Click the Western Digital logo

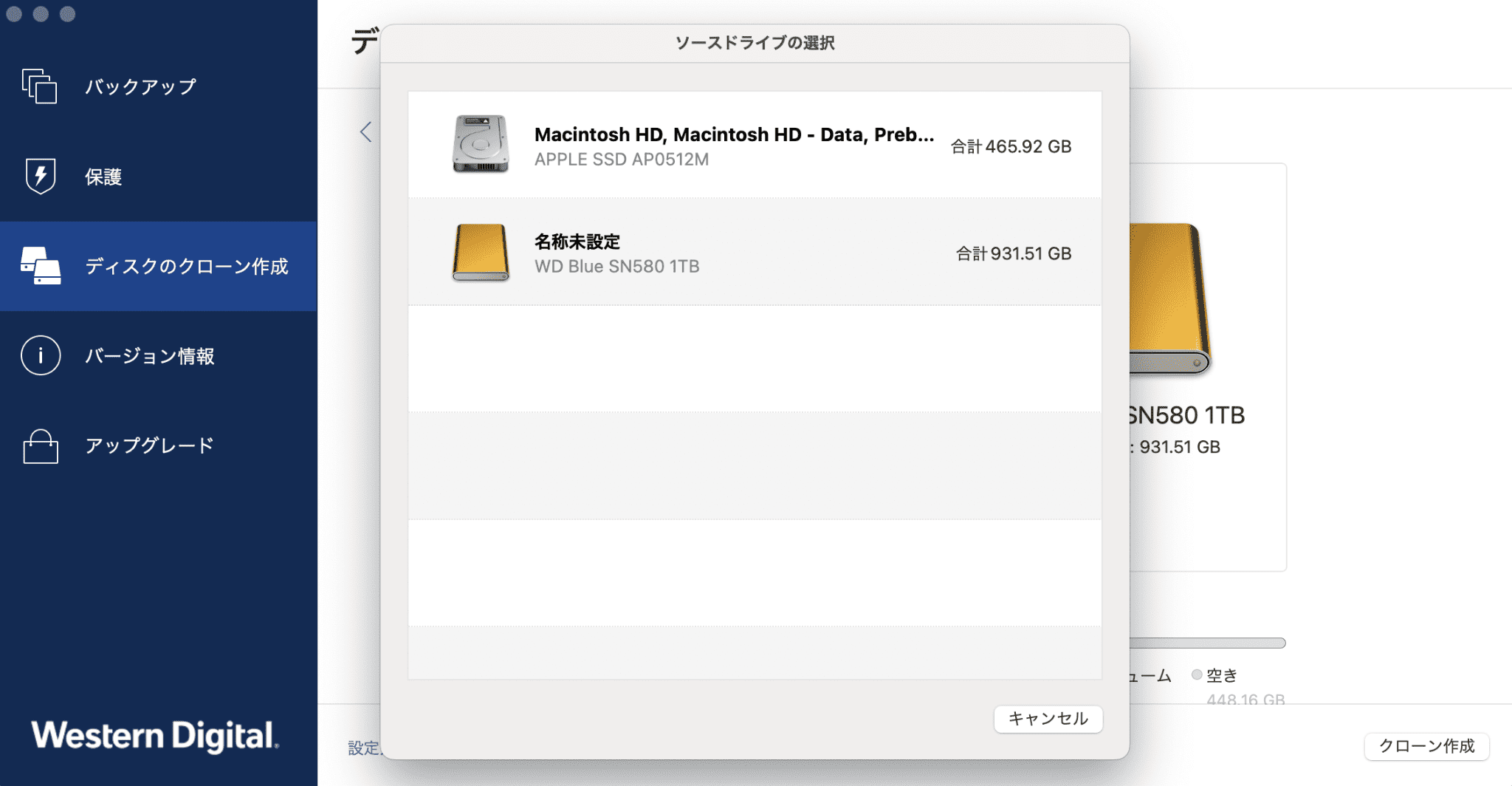[x=155, y=736]
